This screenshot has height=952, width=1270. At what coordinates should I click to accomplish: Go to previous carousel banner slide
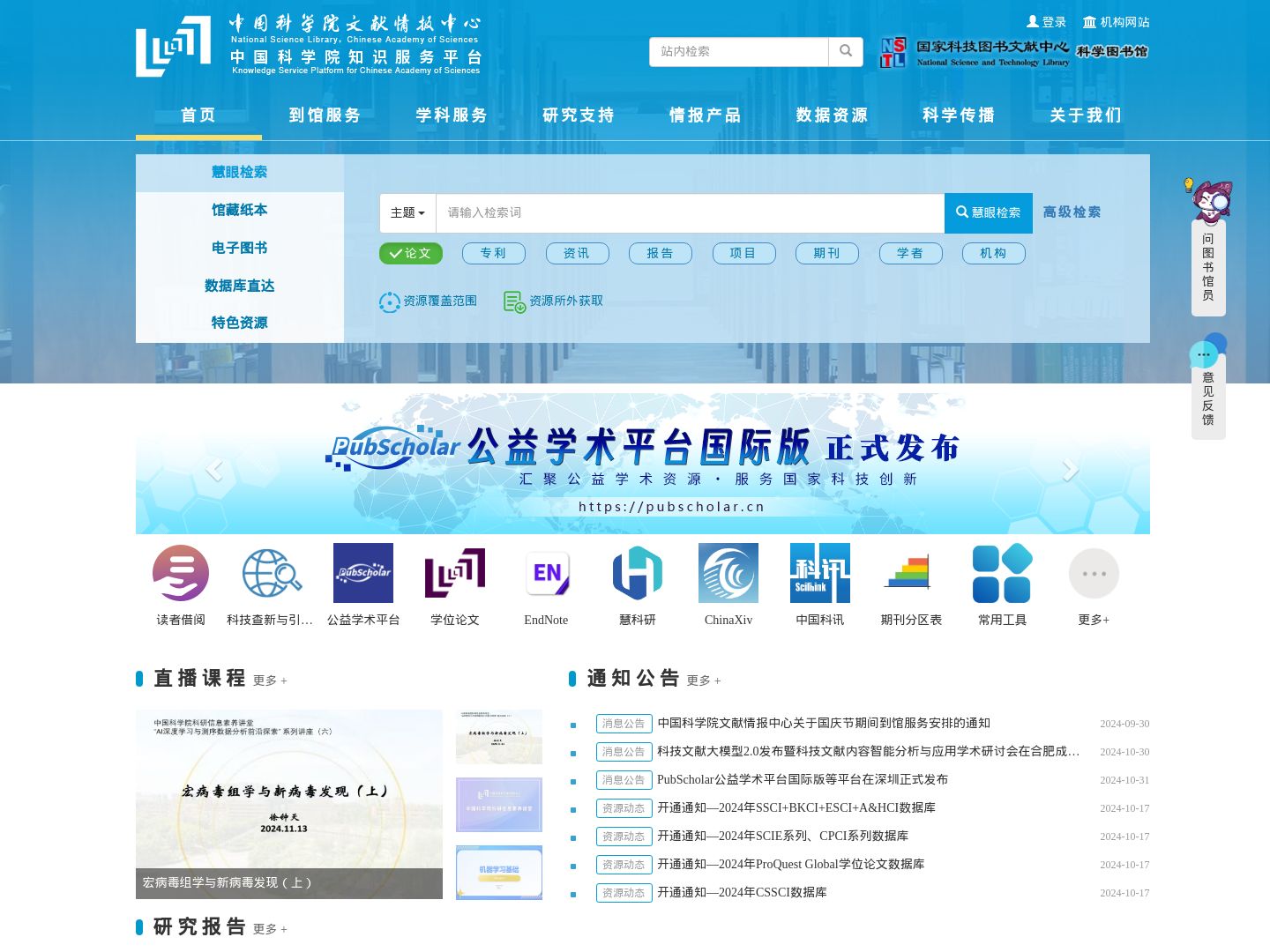(213, 470)
